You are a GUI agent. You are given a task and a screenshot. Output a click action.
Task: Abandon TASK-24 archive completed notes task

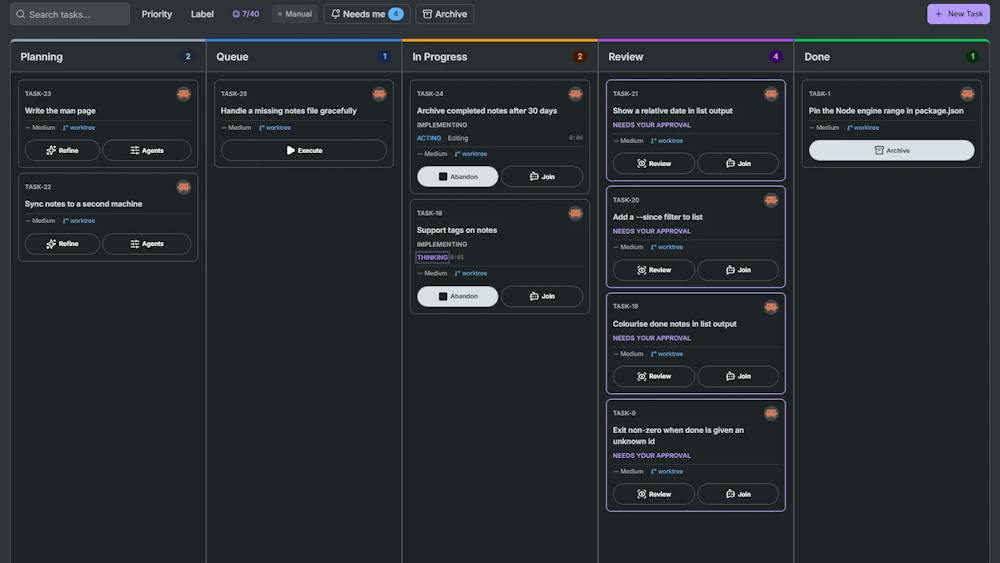tap(458, 177)
